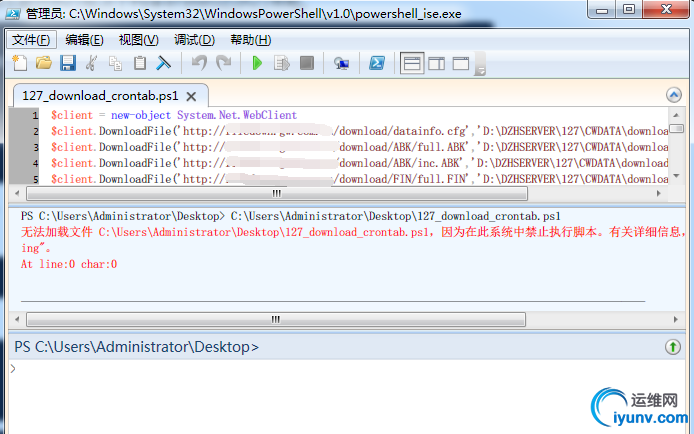Click the output line running 127_download_crontab.ps1
The height and width of the screenshot is (434, 694).
[290, 216]
